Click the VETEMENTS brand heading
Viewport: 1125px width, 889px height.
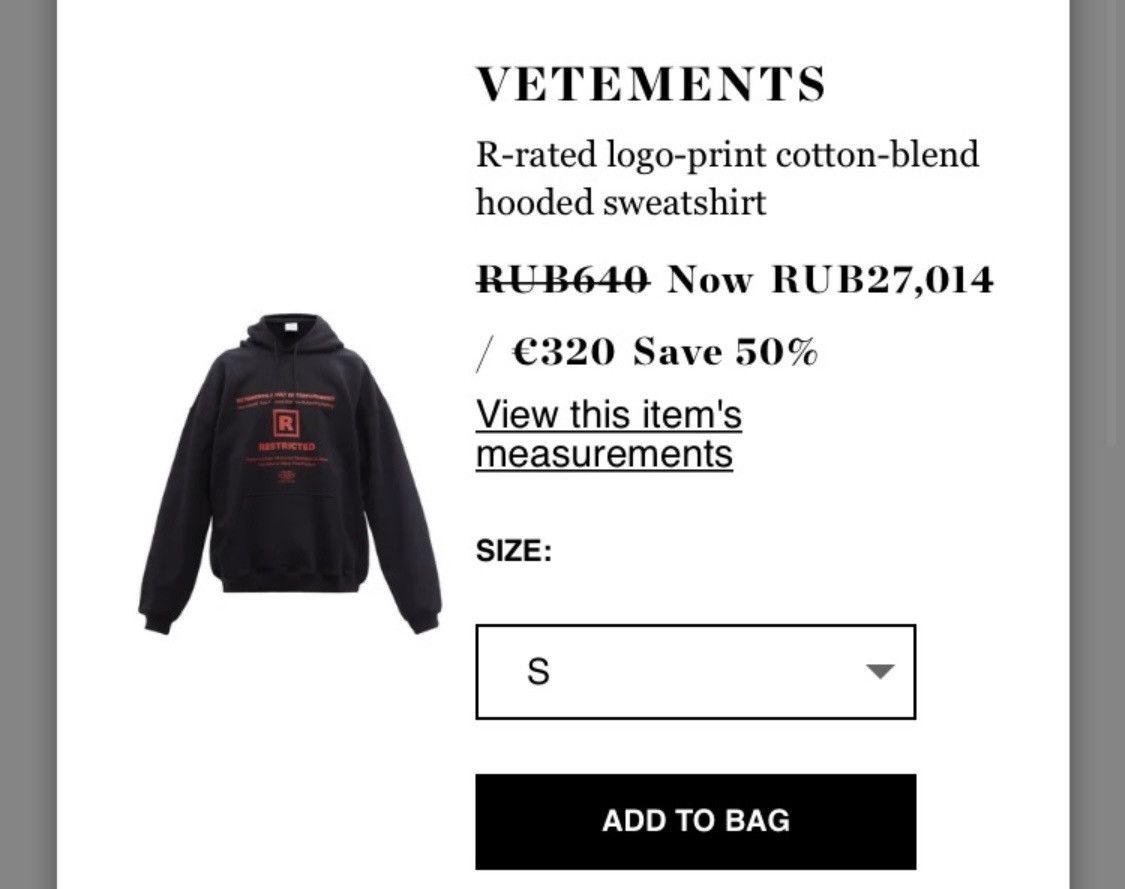tap(651, 84)
